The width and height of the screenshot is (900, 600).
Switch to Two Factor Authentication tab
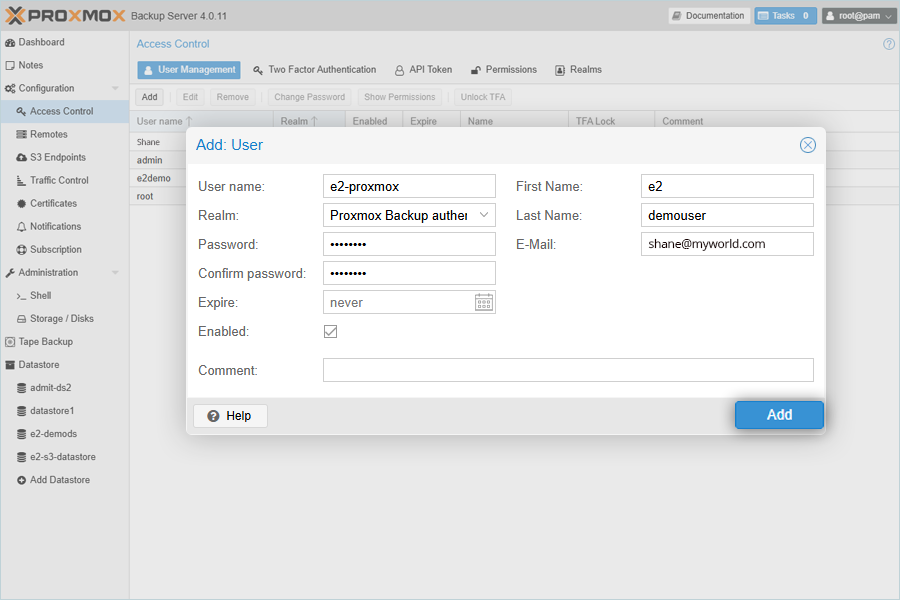click(314, 70)
